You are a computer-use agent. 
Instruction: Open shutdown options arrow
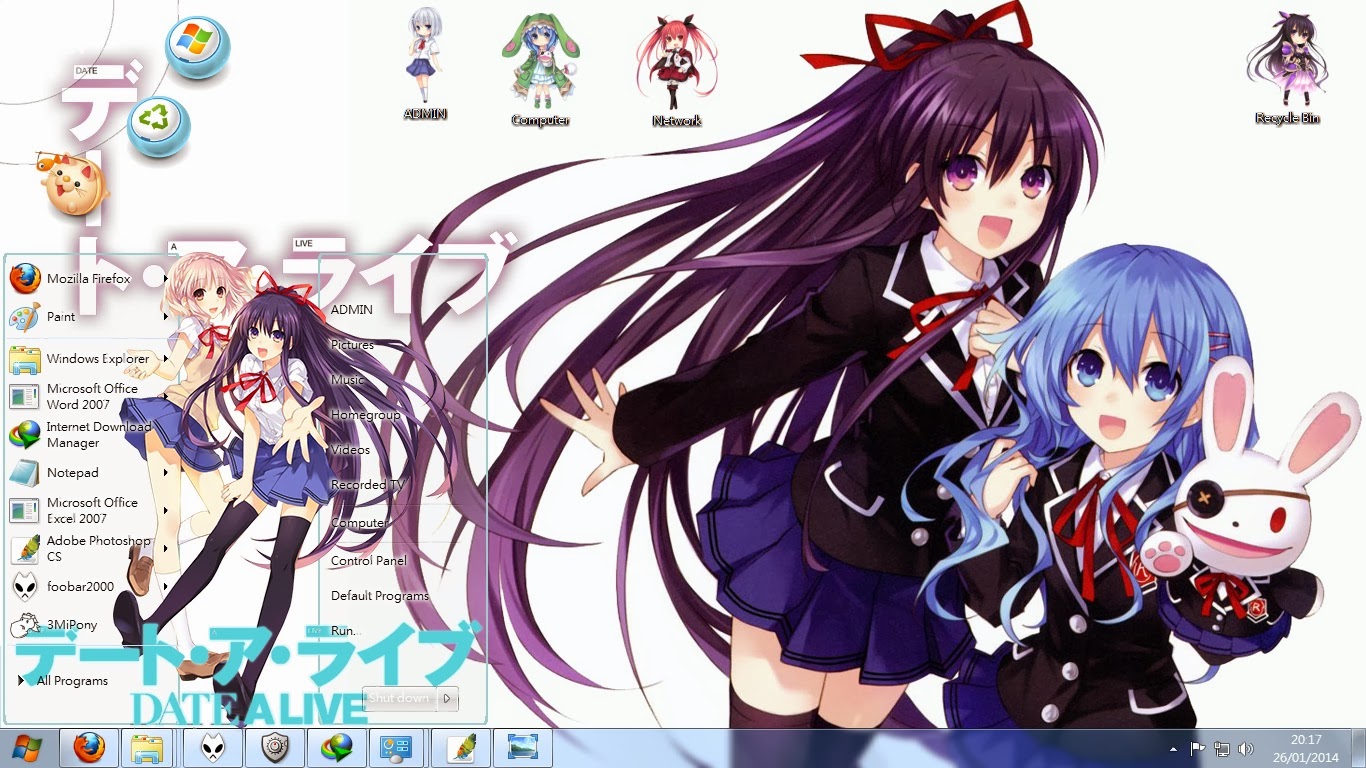(x=447, y=698)
